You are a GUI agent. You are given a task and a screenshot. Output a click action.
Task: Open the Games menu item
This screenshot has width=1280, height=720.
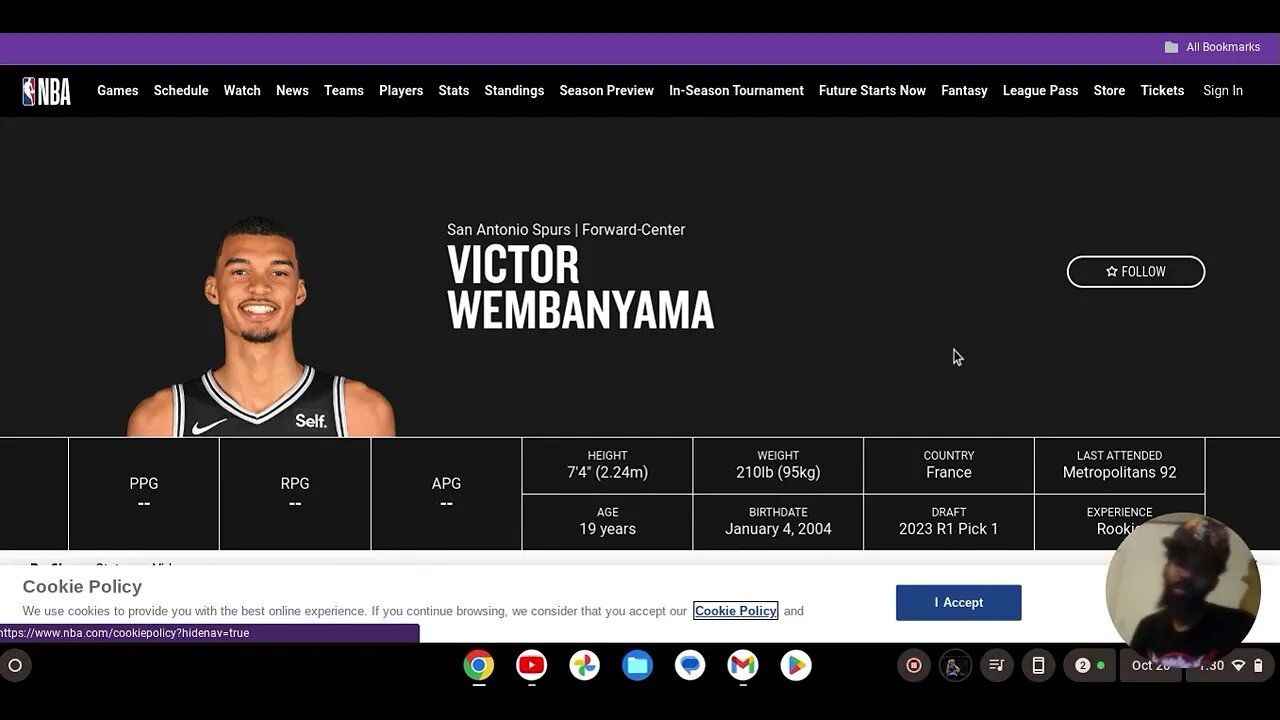(117, 91)
